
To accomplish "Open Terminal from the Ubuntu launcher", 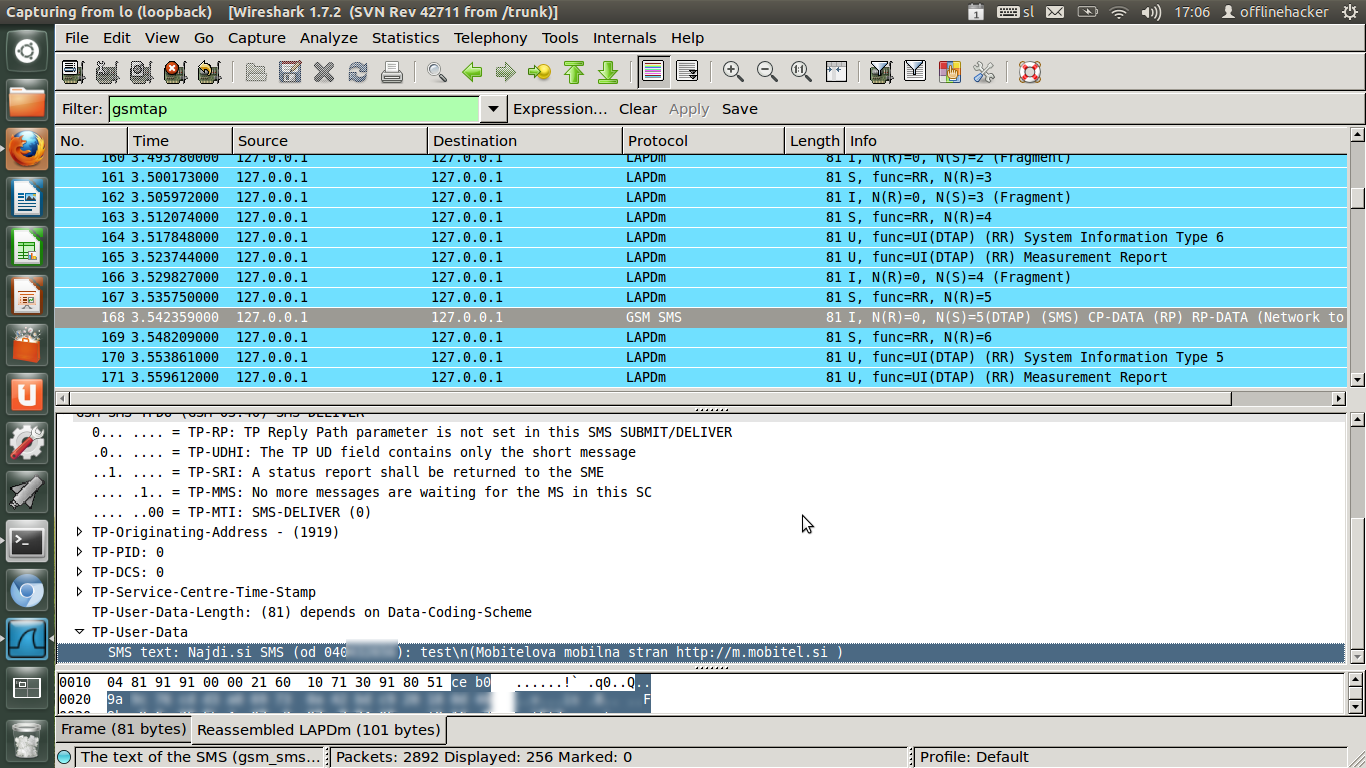I will click(27, 542).
